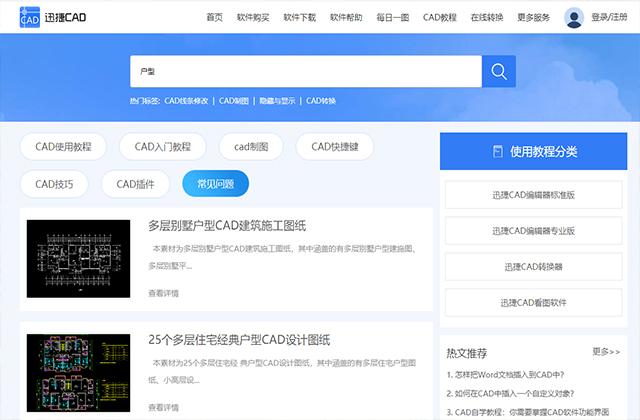The width and height of the screenshot is (640, 420).
Task: Click 更多>> beside 热文推荐
Action: pyautogui.click(x=606, y=351)
